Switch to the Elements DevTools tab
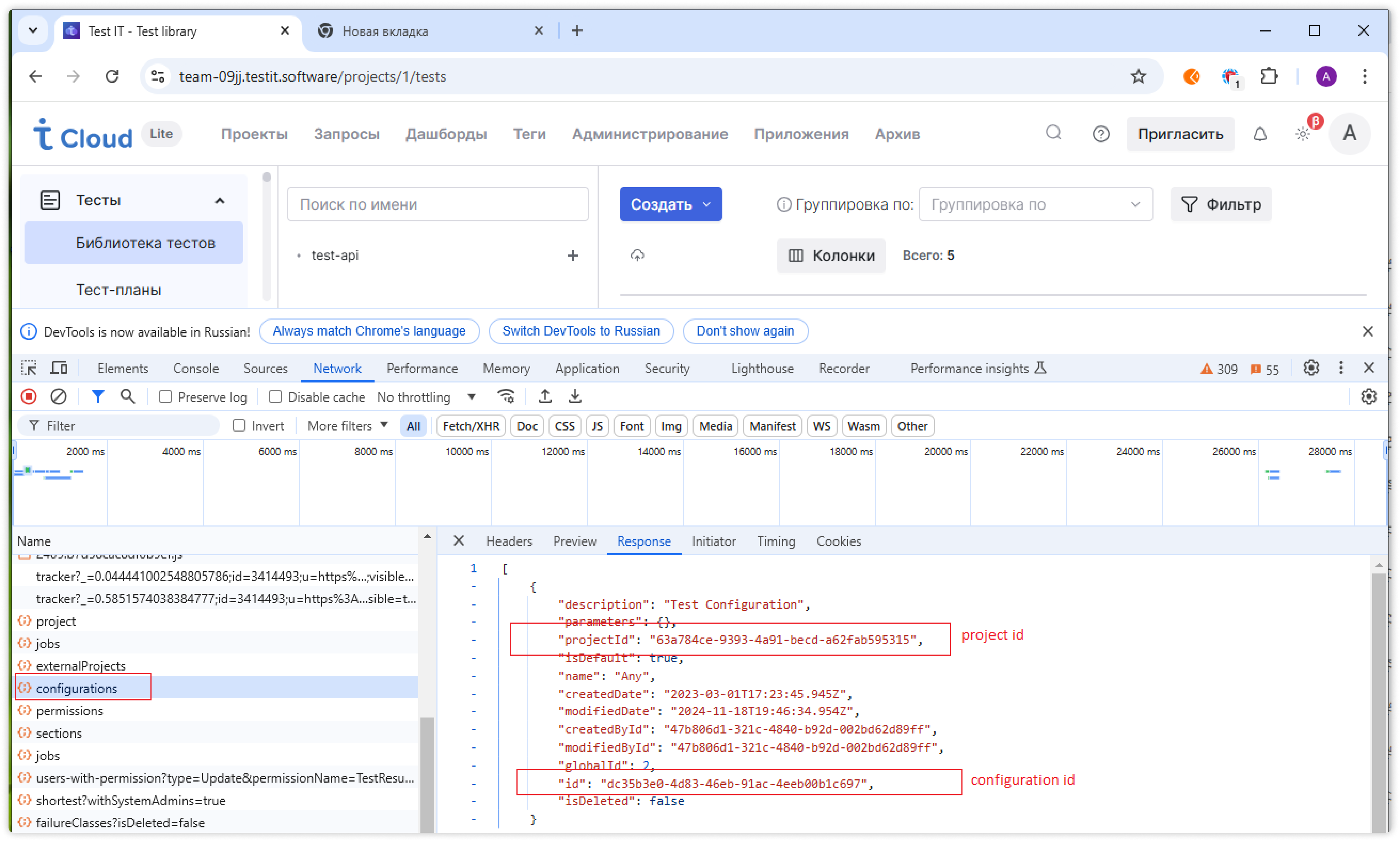Viewport: 1400px width, 841px height. coord(123,368)
